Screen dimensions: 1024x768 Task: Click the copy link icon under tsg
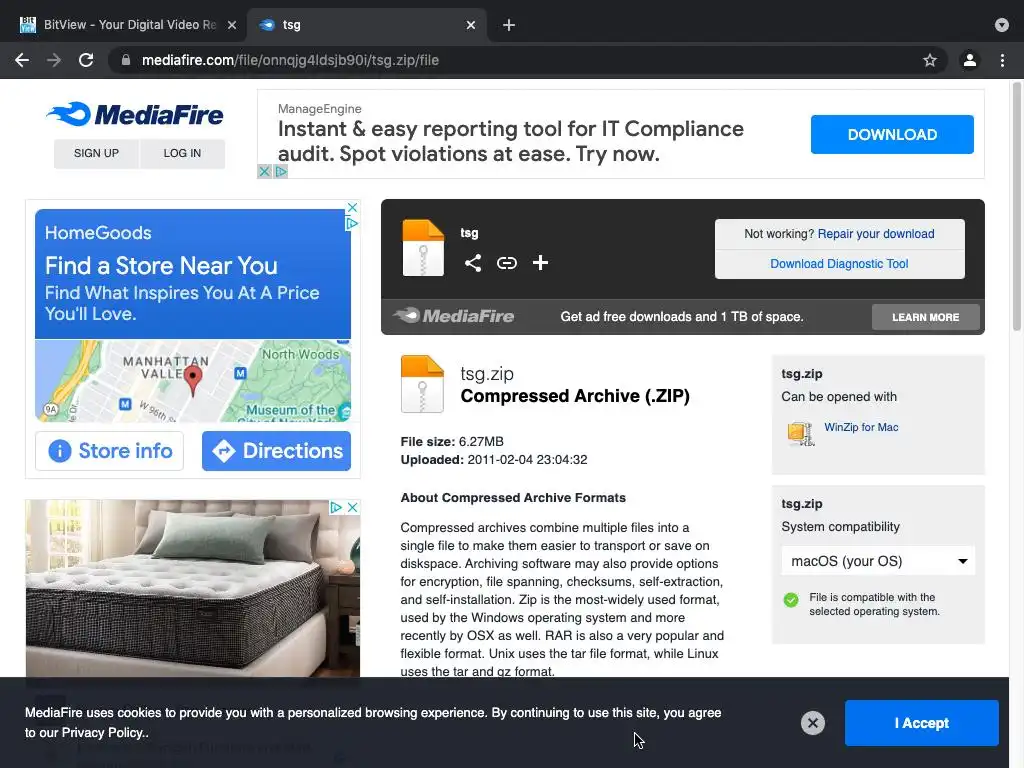tap(507, 263)
